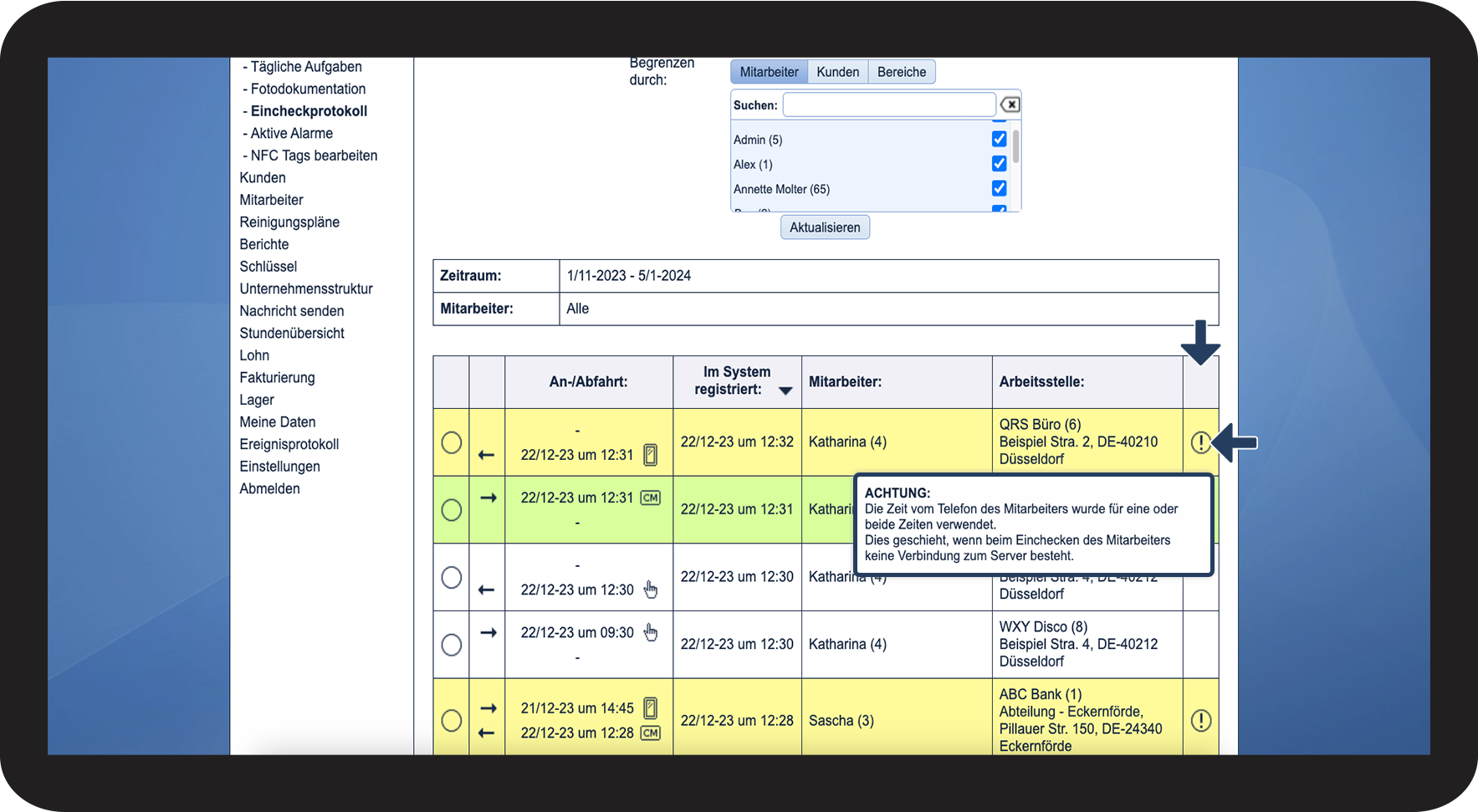Toggle the Annette Molter (65) checkbox
Image resolution: width=1478 pixels, height=812 pixels.
click(999, 188)
